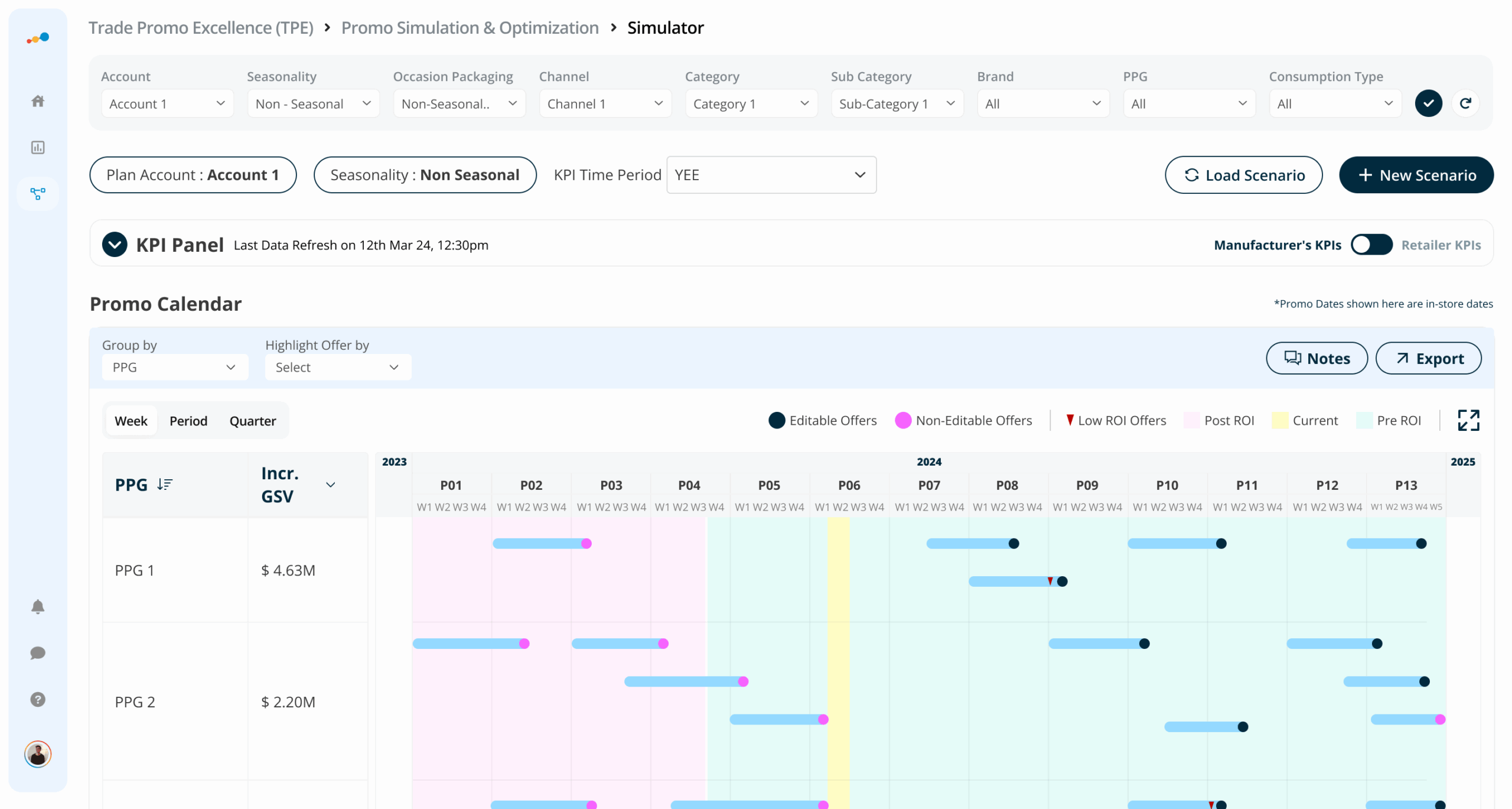Switch to Week view tab

(x=131, y=421)
